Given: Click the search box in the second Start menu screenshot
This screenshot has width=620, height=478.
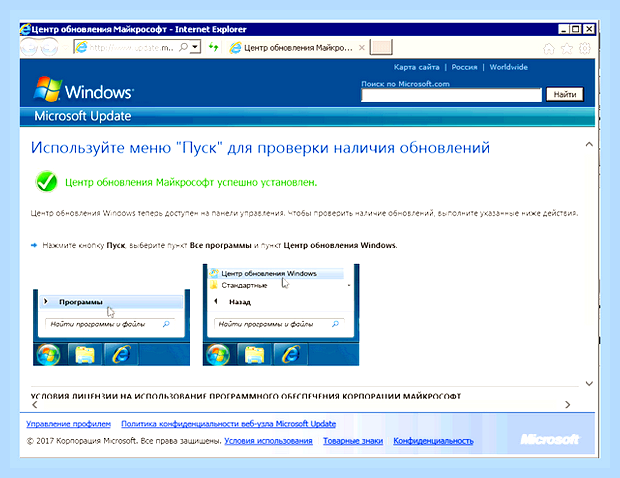Looking at the screenshot, I should (279, 324).
